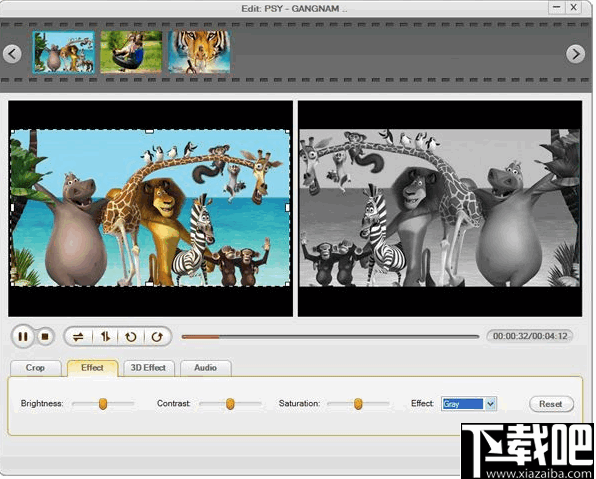Flip video vertically icon
Viewport: 596px width, 479px height.
point(105,337)
